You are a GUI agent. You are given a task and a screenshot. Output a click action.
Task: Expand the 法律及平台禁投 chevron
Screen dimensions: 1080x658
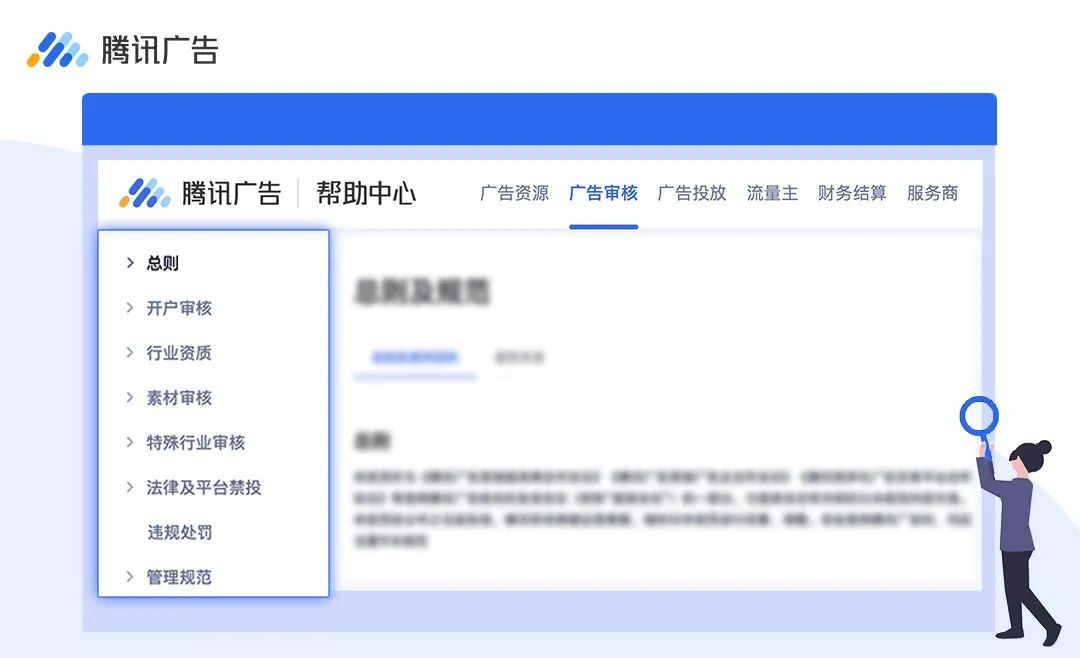pos(129,487)
